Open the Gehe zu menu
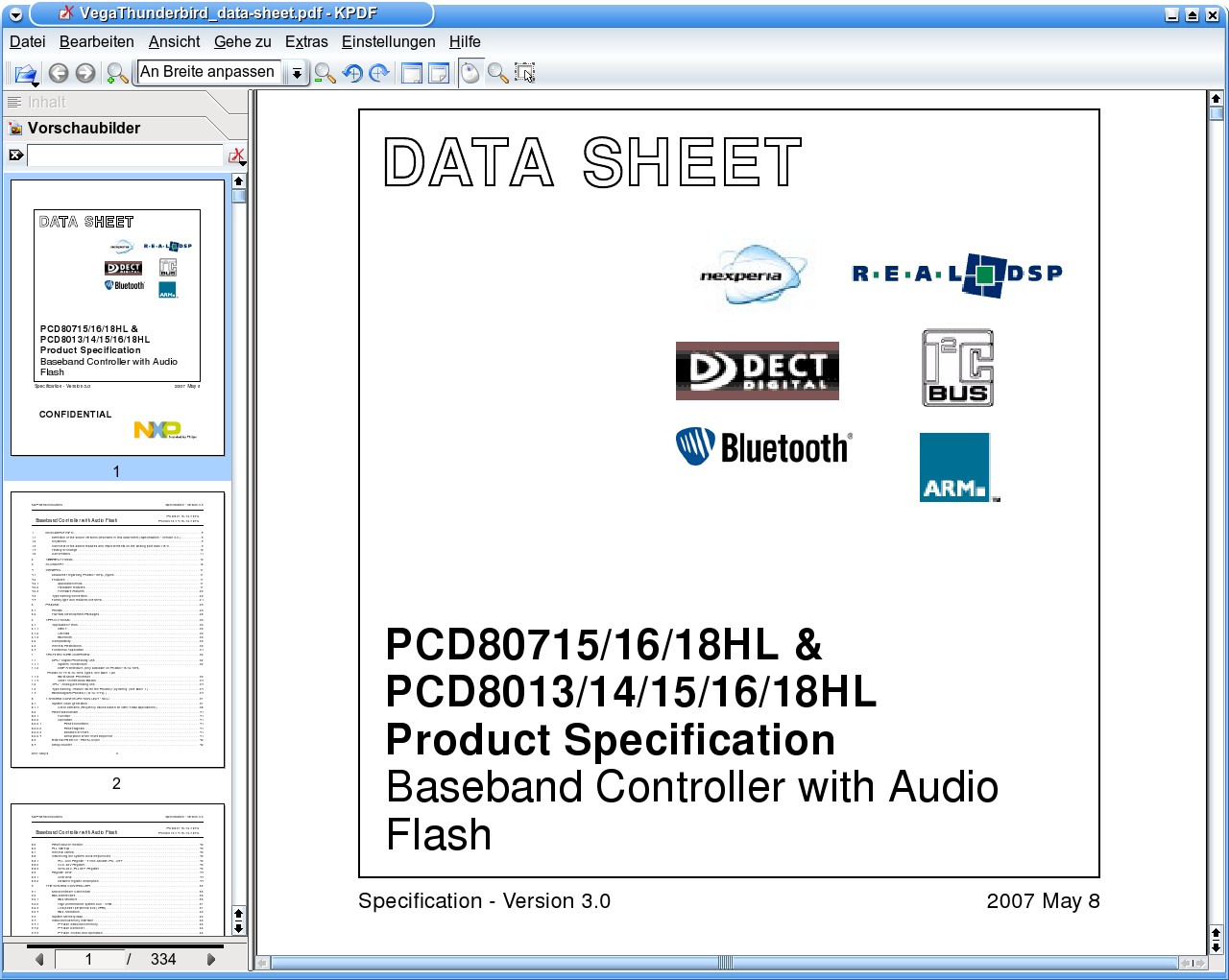 [x=243, y=42]
